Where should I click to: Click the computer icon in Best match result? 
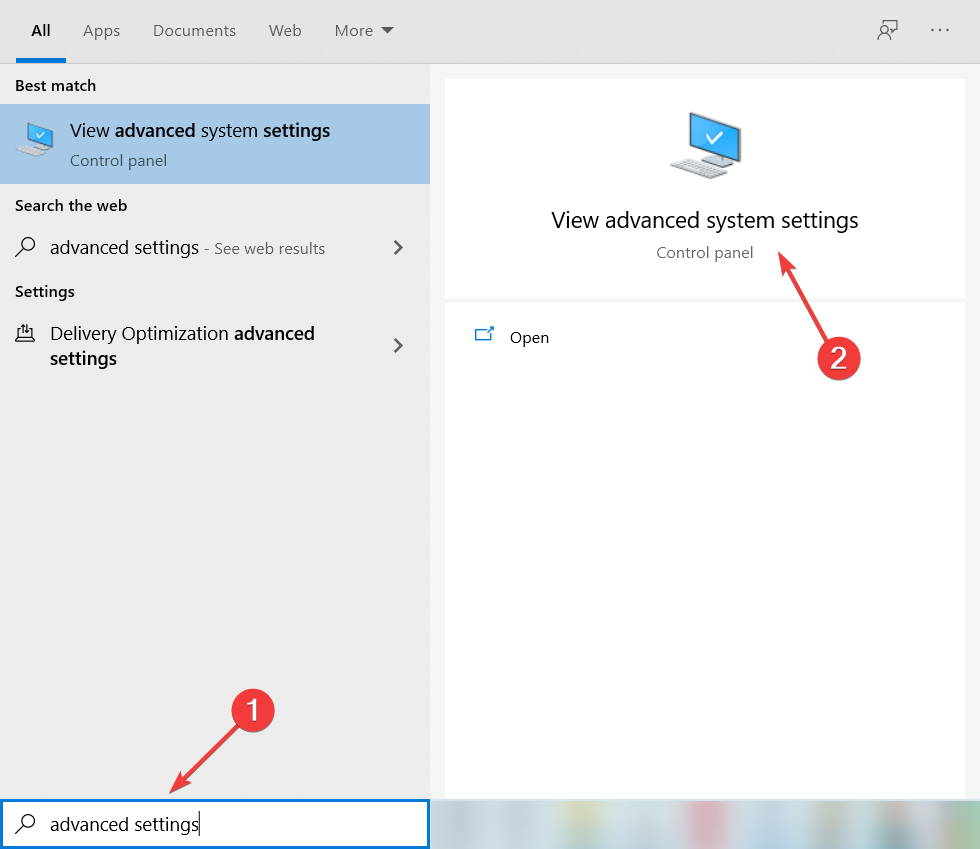35,139
